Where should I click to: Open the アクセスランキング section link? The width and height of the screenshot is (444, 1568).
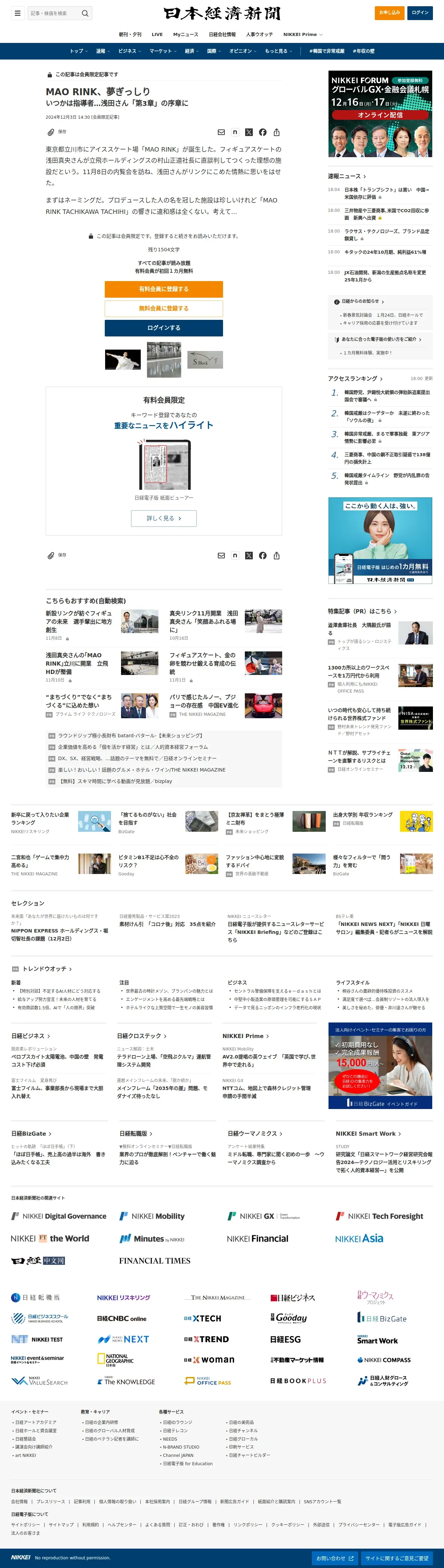coord(355,379)
